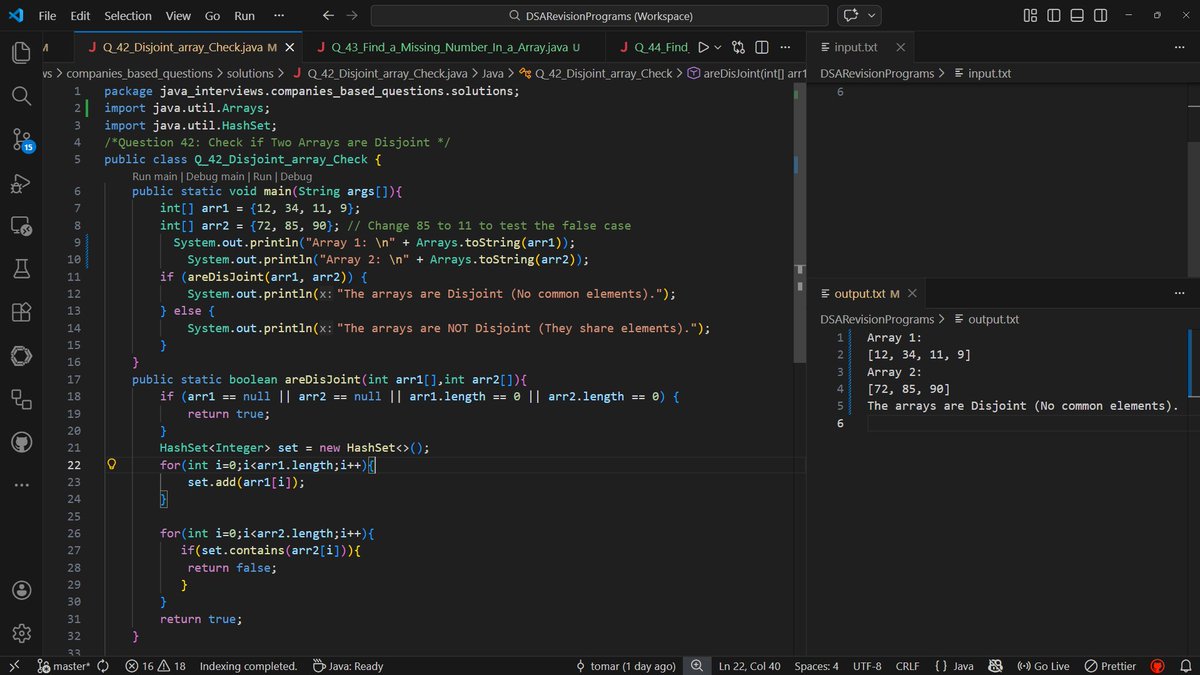1200x675 pixels.
Task: Open the Selection menu
Action: click(x=128, y=16)
